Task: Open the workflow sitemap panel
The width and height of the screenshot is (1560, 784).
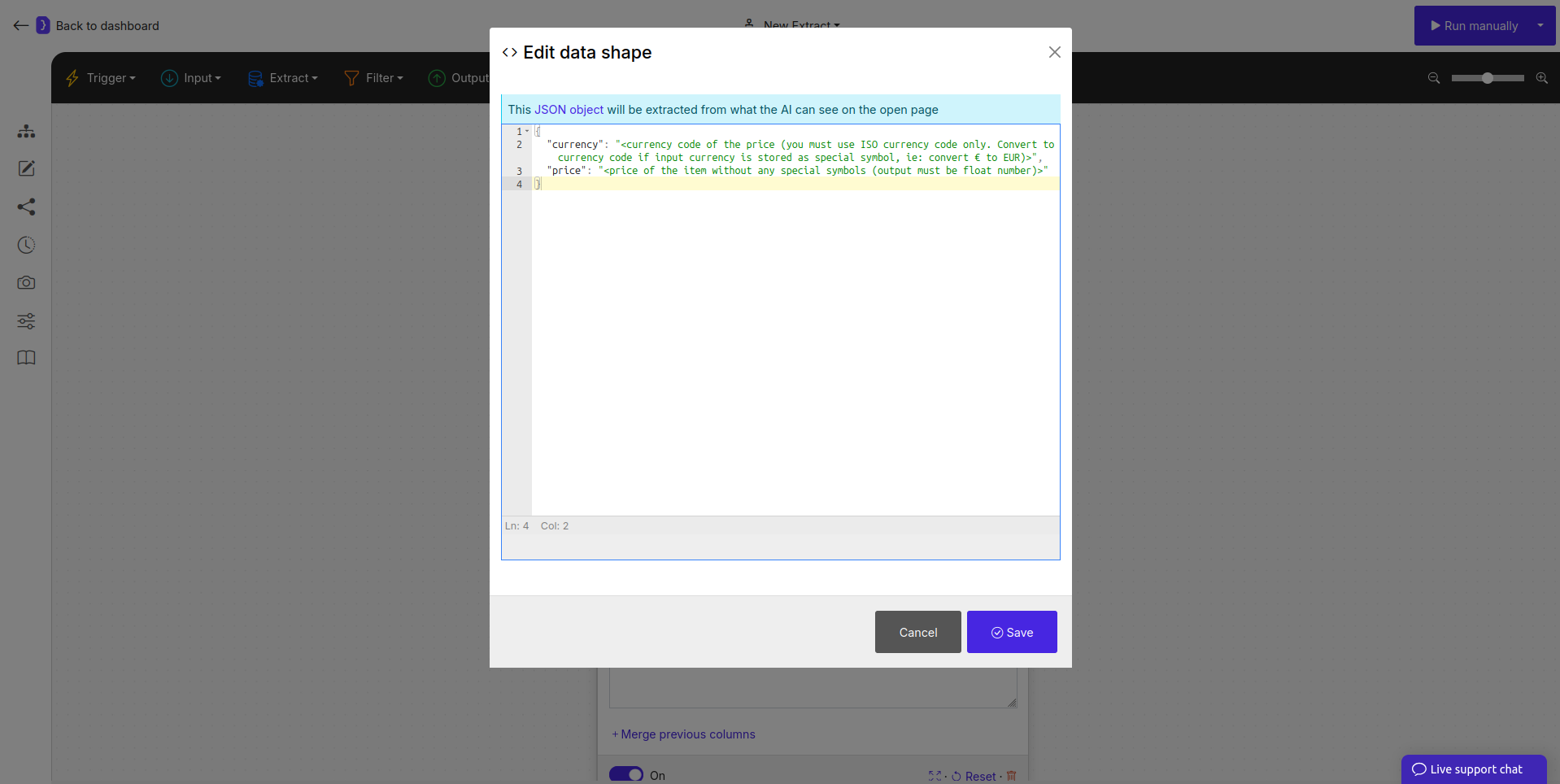Action: click(27, 131)
